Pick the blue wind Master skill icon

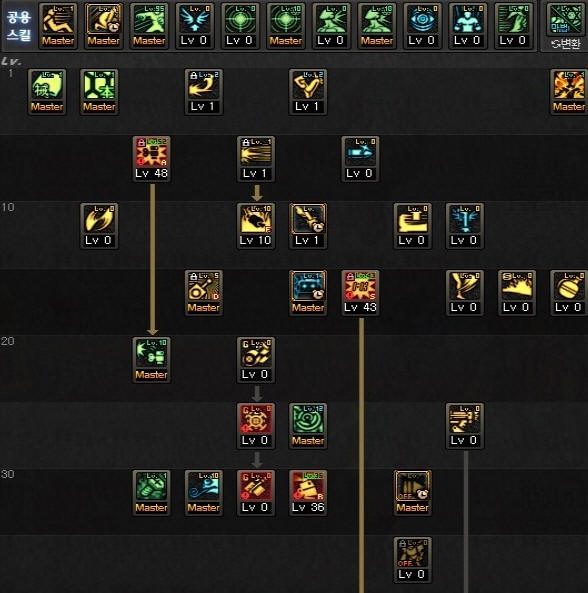[204, 493]
